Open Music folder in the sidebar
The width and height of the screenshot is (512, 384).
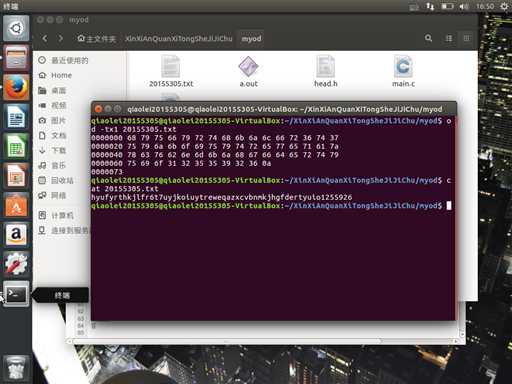[52, 165]
